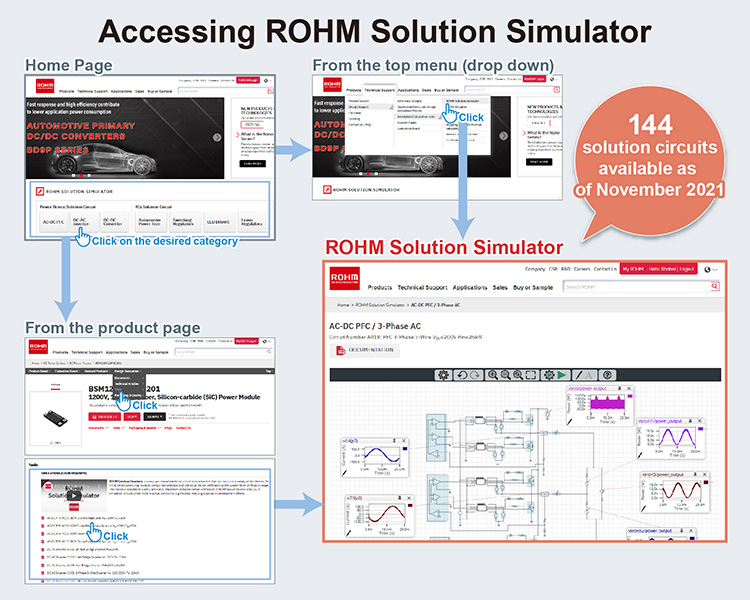
Task: Pin the magenta power output graph at top
Action: point(620,389)
